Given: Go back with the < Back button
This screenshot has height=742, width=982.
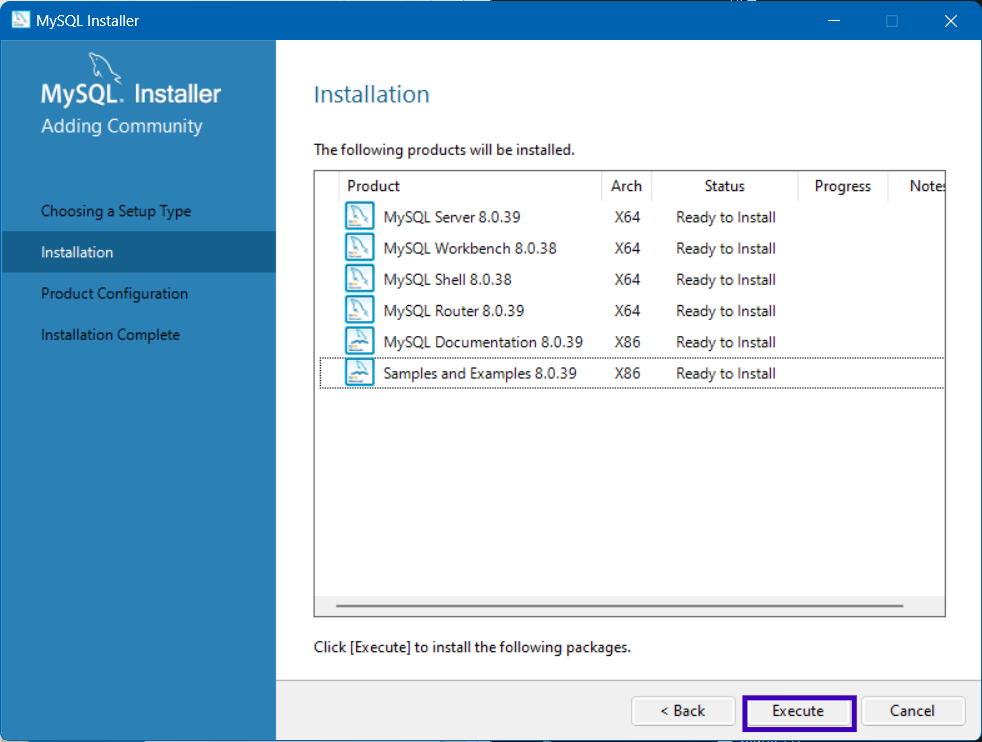Looking at the screenshot, I should pyautogui.click(x=683, y=711).
